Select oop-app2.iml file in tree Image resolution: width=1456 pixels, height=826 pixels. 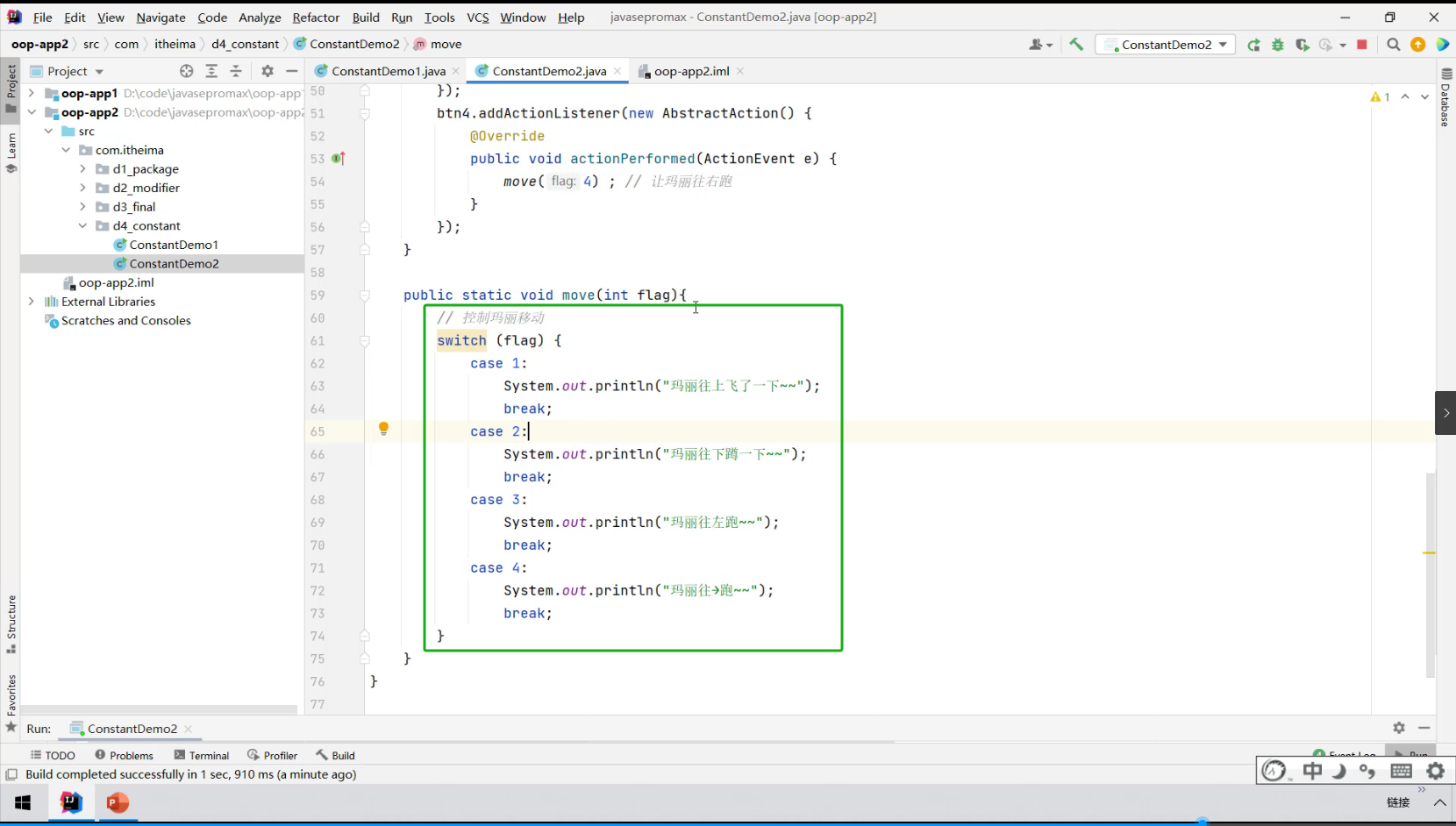(x=116, y=282)
